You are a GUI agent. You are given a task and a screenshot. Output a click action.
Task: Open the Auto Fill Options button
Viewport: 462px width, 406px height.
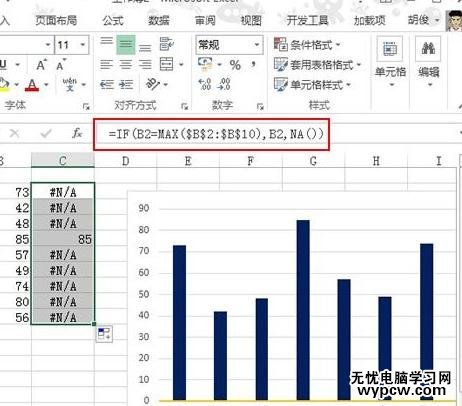point(104,334)
